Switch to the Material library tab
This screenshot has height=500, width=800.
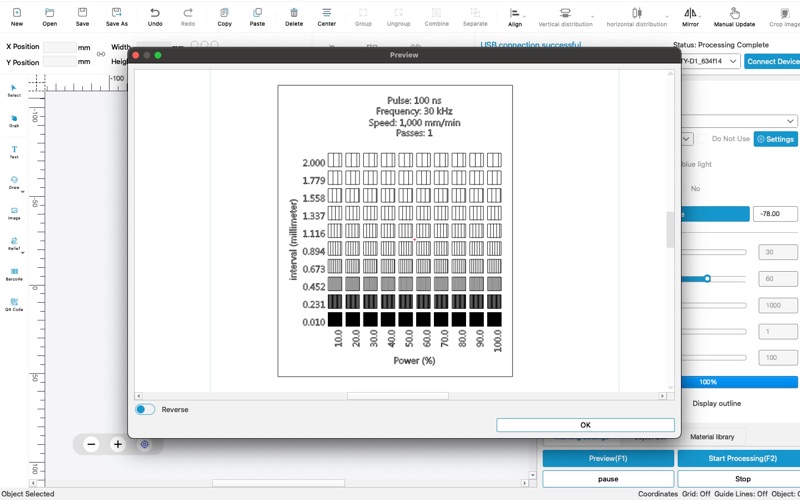[x=712, y=437]
